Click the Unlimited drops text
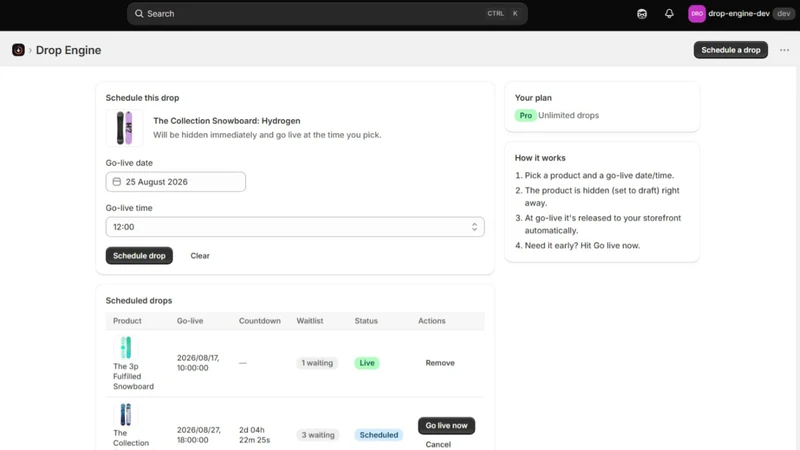The height and width of the screenshot is (450, 800). [568, 115]
